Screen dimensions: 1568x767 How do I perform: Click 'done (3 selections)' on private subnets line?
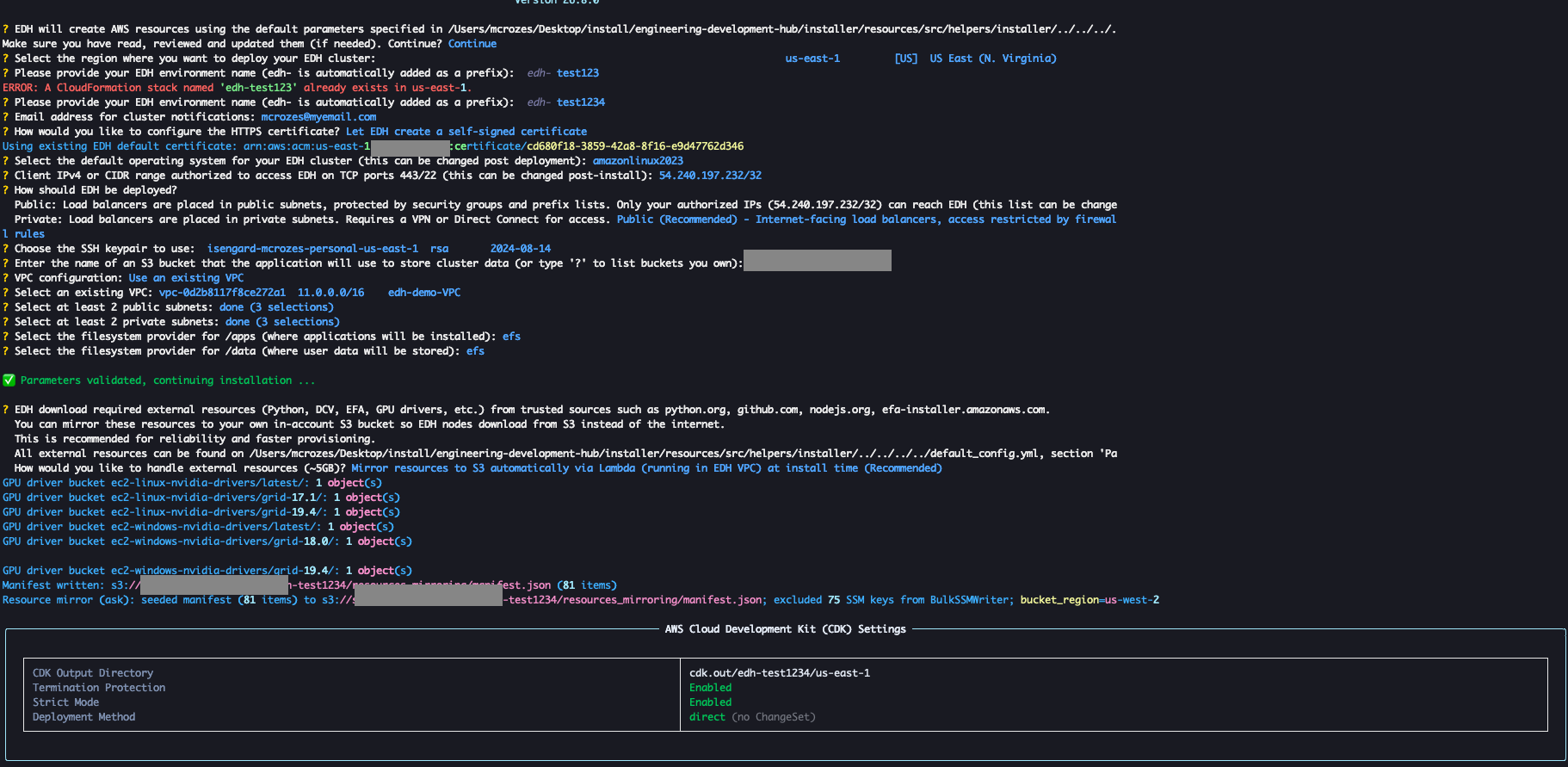click(x=282, y=322)
